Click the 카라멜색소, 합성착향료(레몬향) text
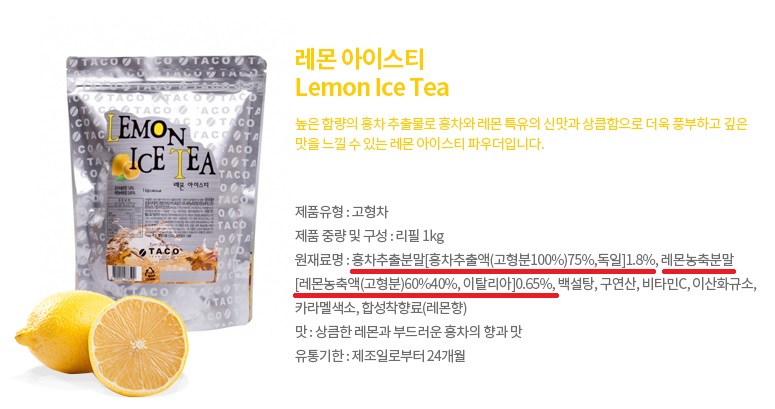 tap(381, 308)
